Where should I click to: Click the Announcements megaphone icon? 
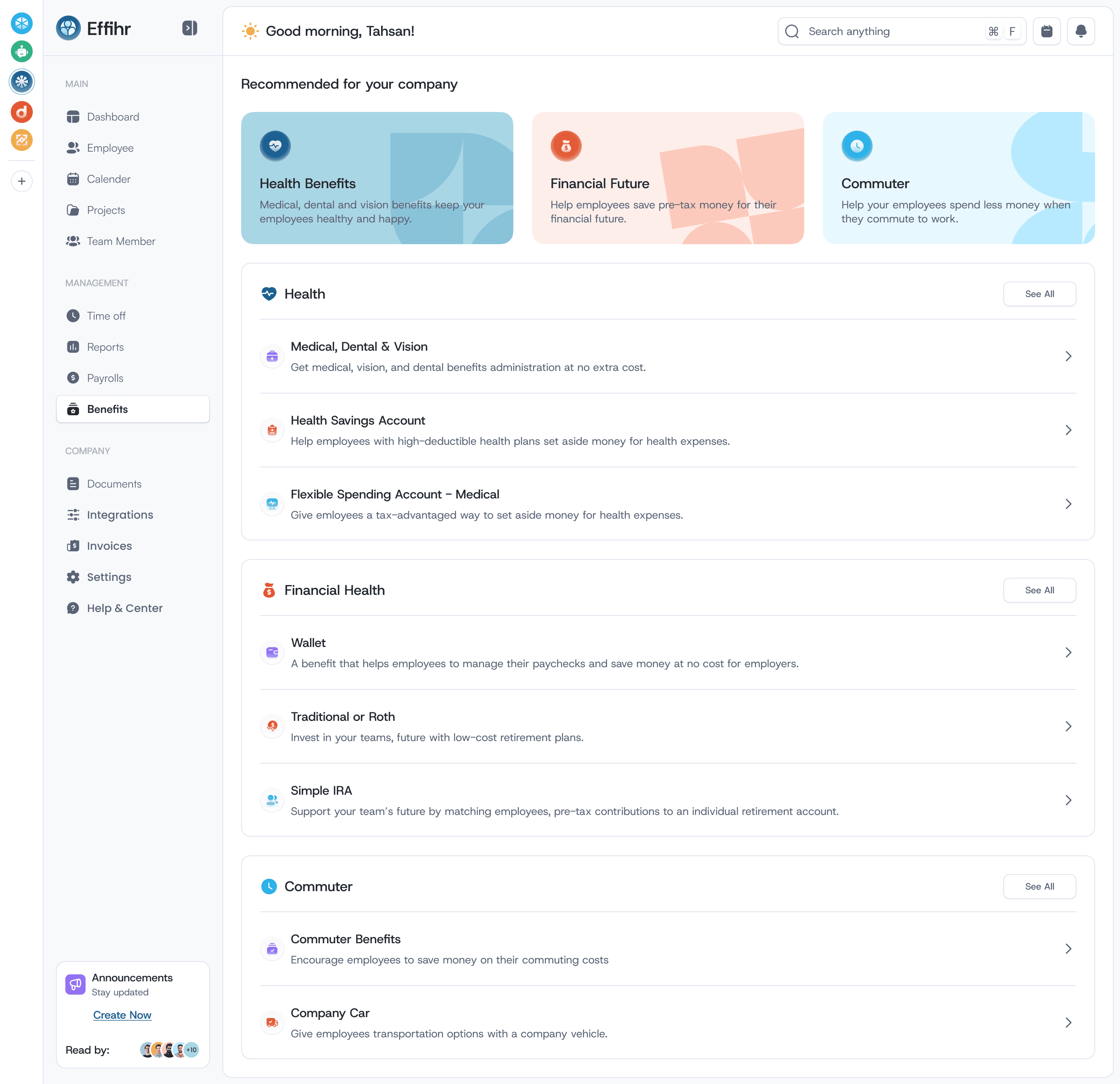[x=75, y=984]
